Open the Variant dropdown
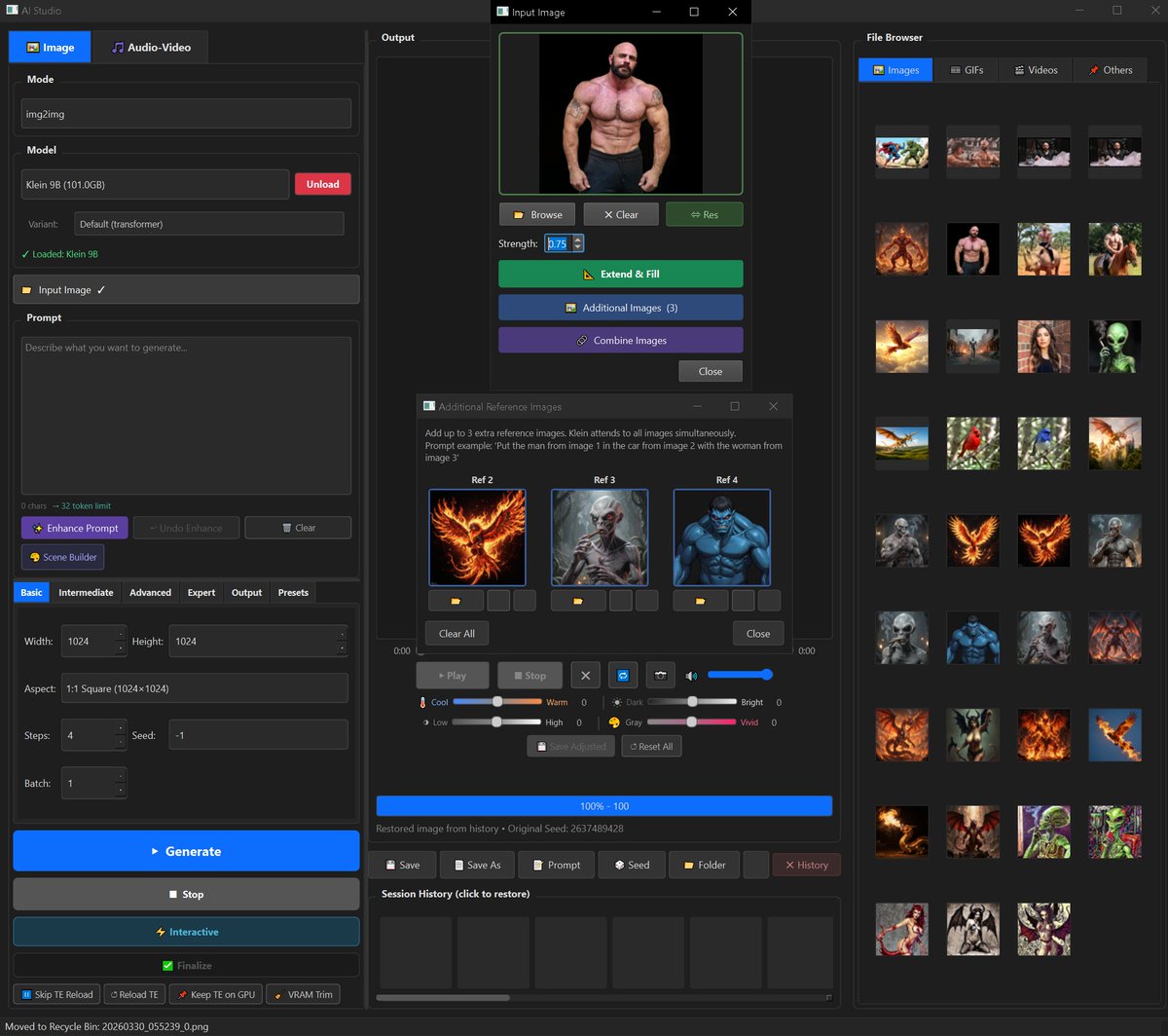The height and width of the screenshot is (1036, 1168). click(209, 224)
